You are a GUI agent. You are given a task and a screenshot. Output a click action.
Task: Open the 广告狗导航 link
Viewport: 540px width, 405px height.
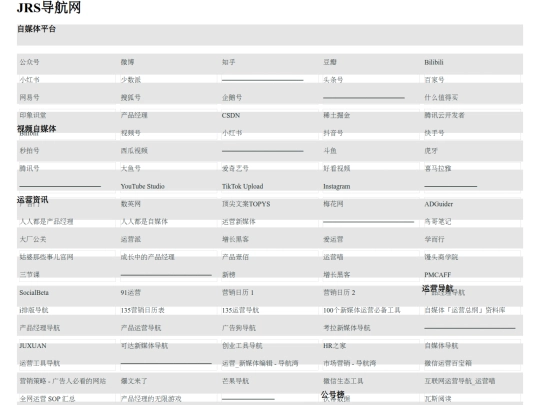click(239, 328)
